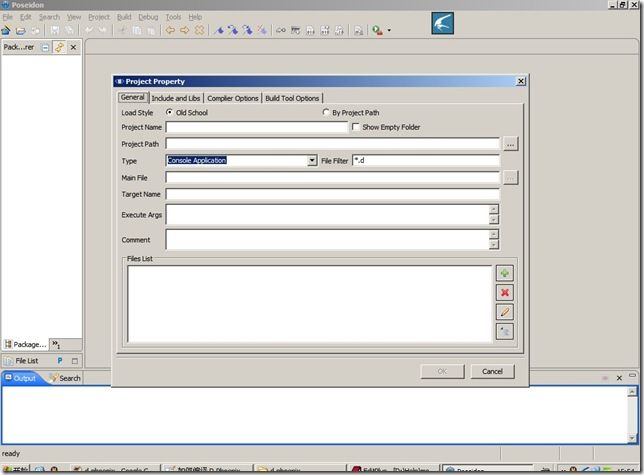Close the Pack...rer panel with its X
Image resolution: width=644 pixels, height=475 pixels.
[x=73, y=48]
